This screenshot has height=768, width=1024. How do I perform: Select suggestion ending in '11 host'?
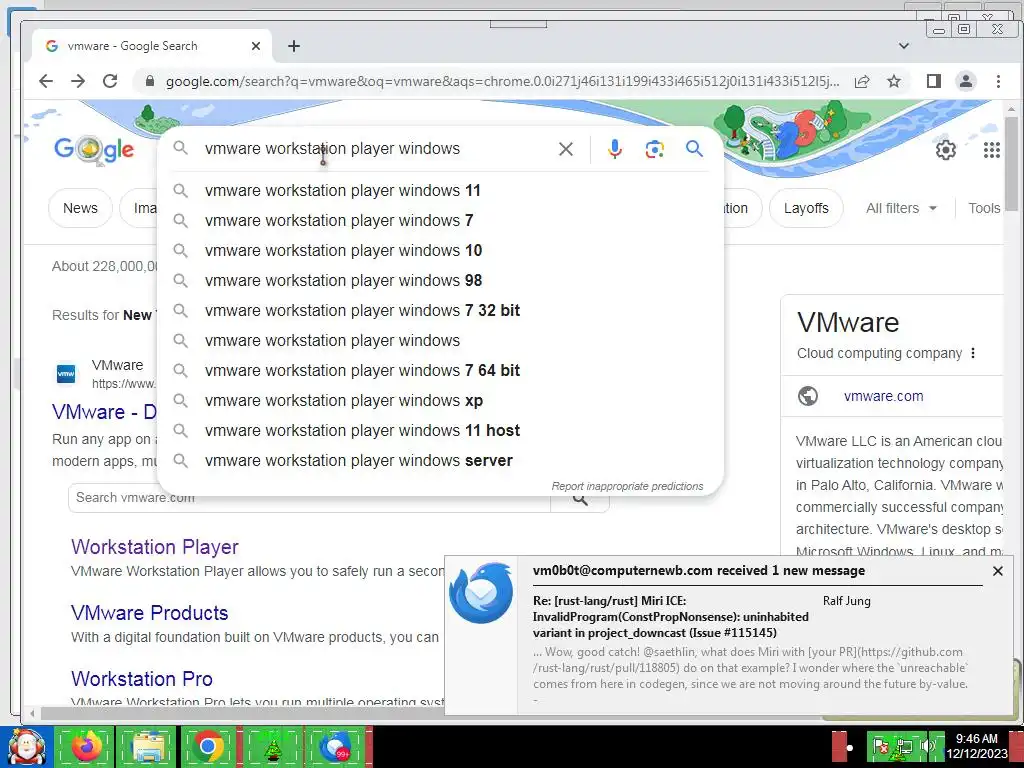click(440, 431)
